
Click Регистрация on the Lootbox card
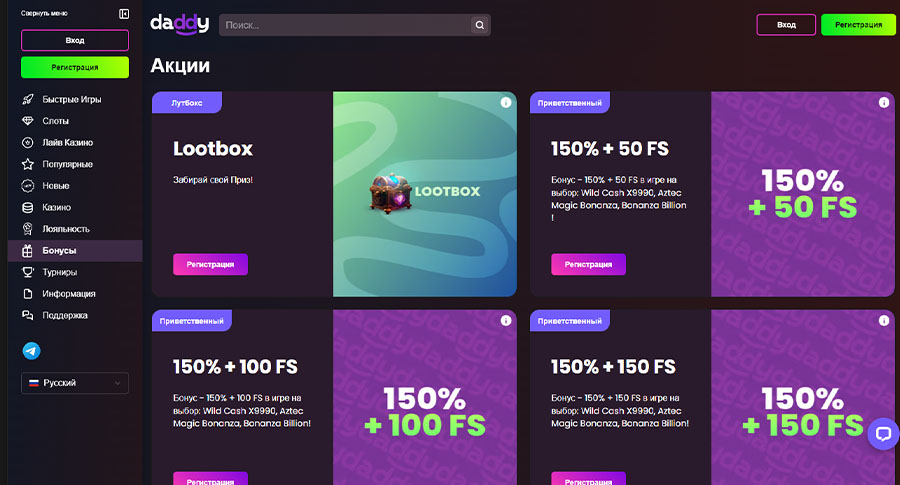click(x=210, y=264)
